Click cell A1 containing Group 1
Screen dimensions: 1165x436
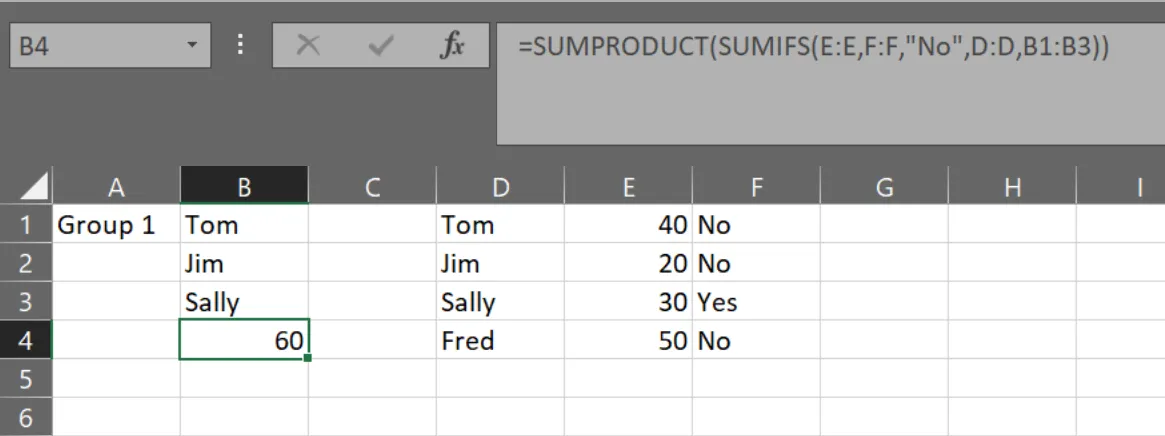point(116,225)
